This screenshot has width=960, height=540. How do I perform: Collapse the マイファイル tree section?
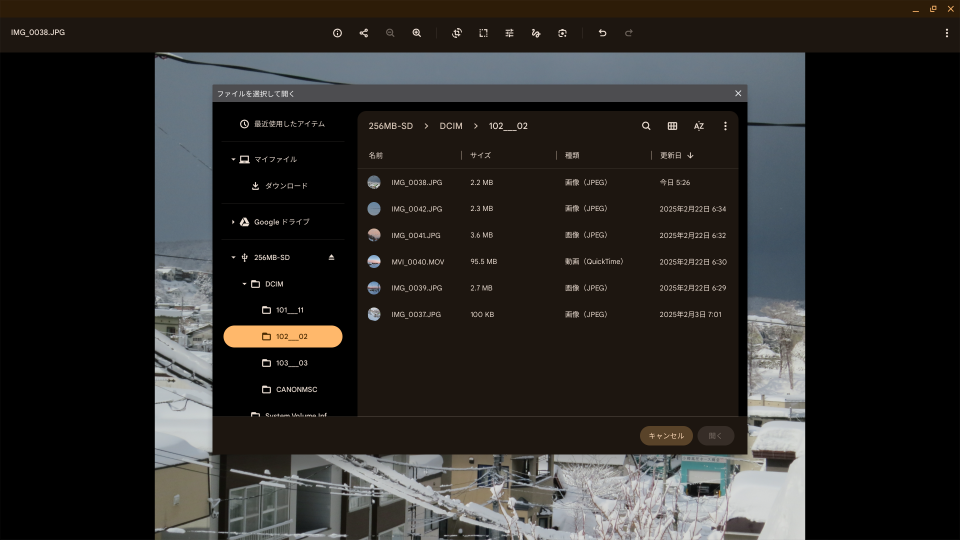click(x=233, y=159)
